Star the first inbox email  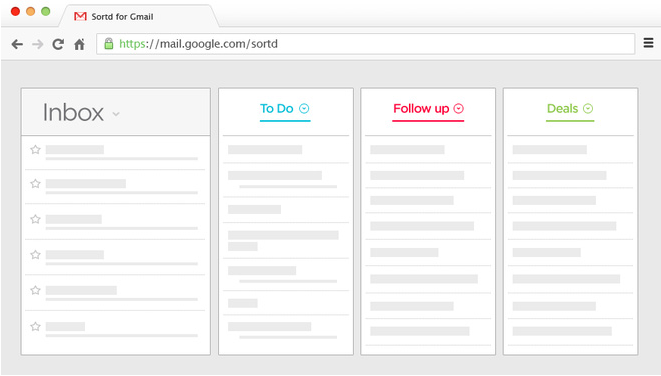[35, 150]
